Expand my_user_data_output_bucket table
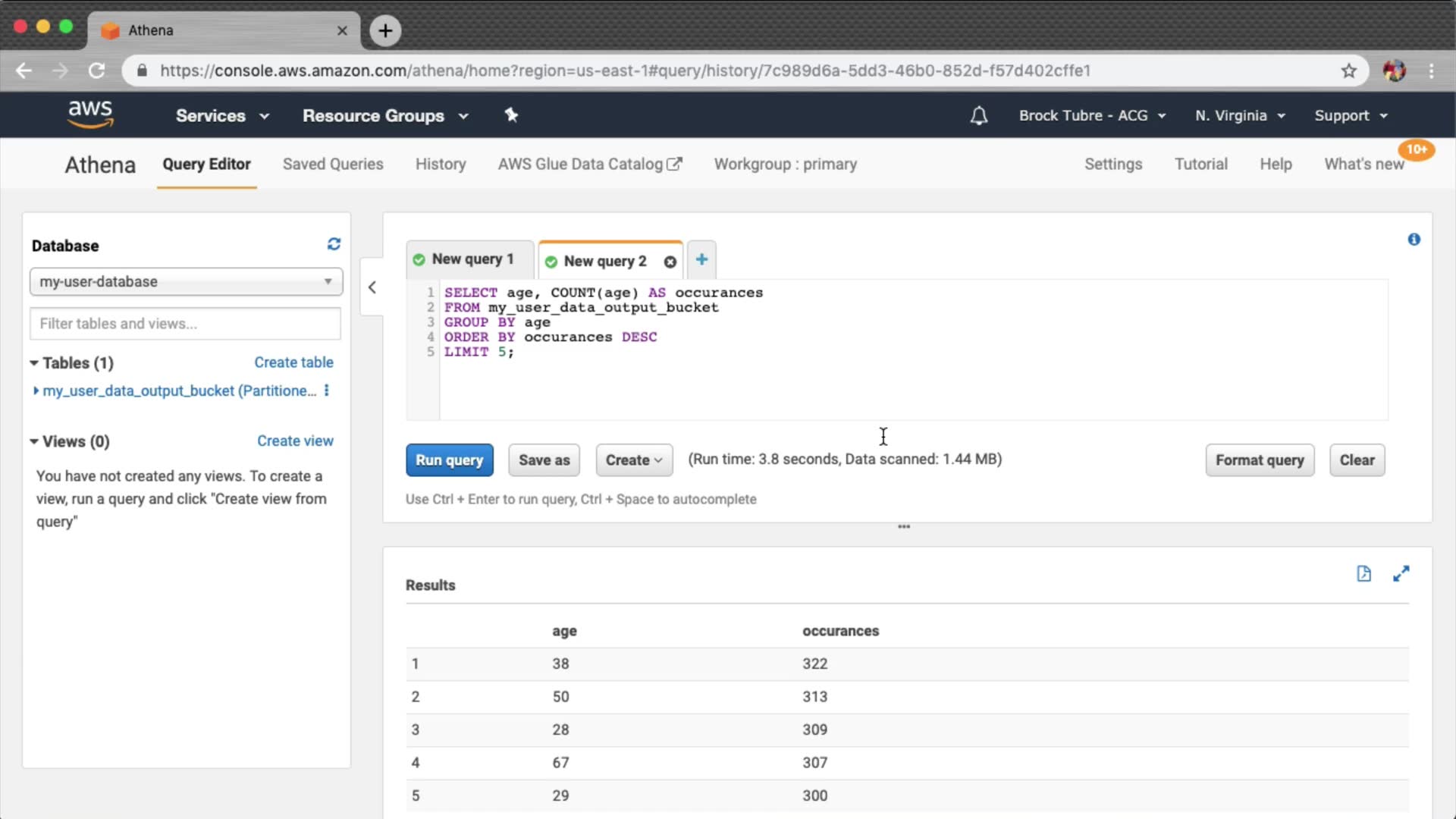The image size is (1456, 819). pyautogui.click(x=36, y=391)
